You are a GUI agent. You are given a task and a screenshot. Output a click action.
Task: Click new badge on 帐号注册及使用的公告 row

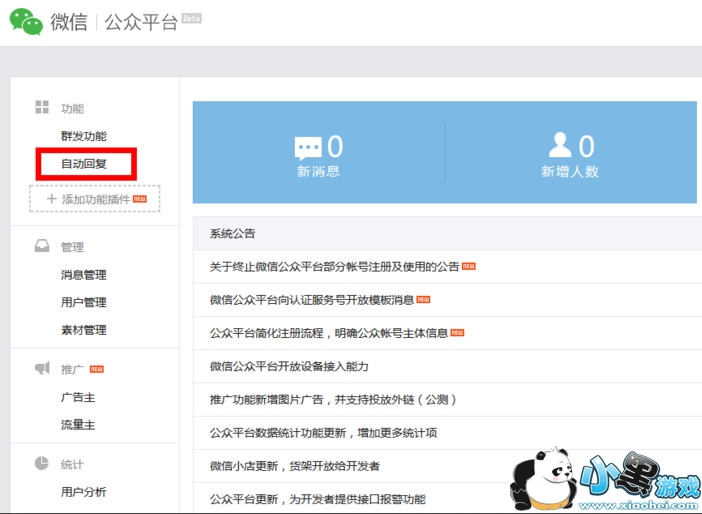[x=469, y=266]
